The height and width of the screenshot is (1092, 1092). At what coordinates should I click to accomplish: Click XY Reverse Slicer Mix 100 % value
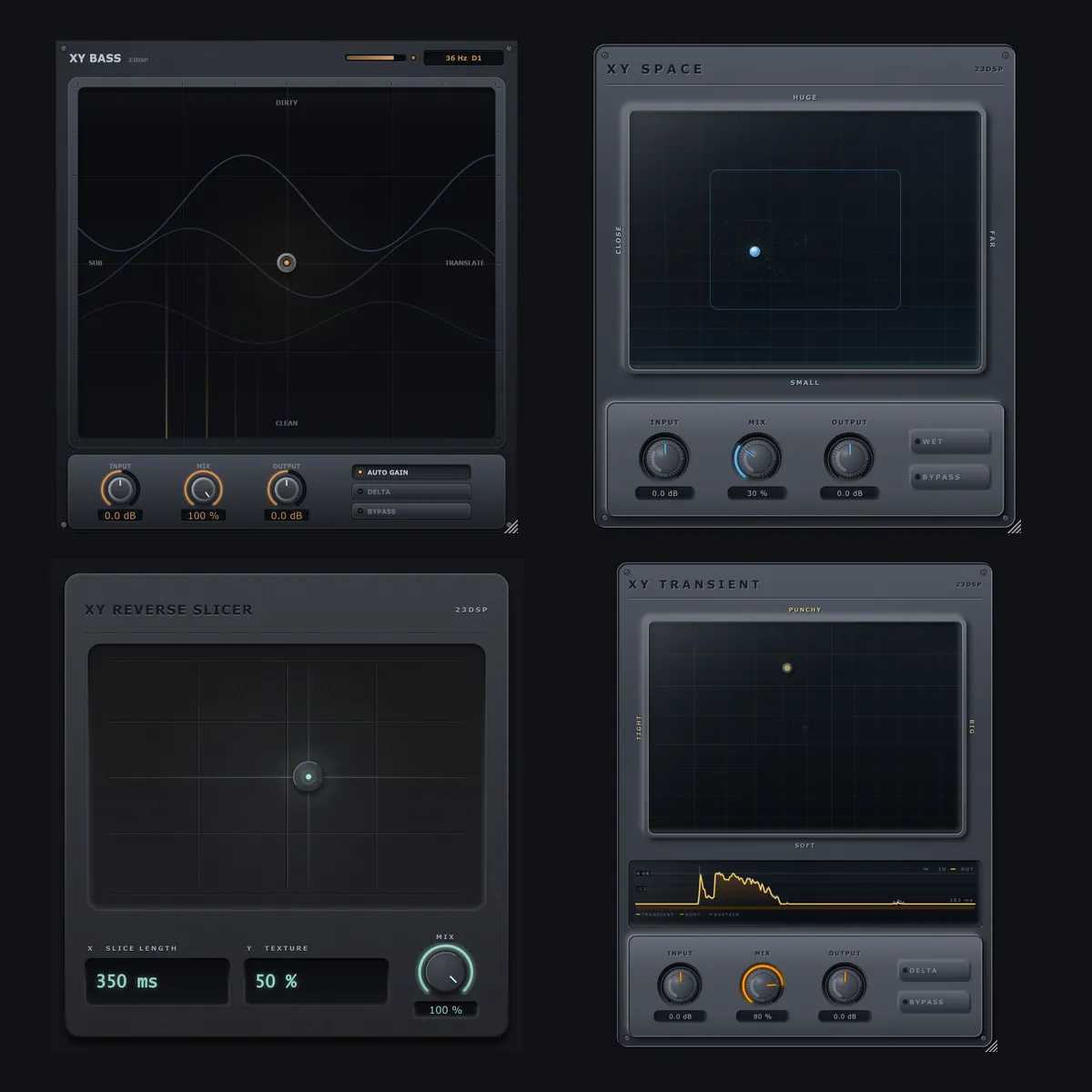pyautogui.click(x=445, y=1010)
